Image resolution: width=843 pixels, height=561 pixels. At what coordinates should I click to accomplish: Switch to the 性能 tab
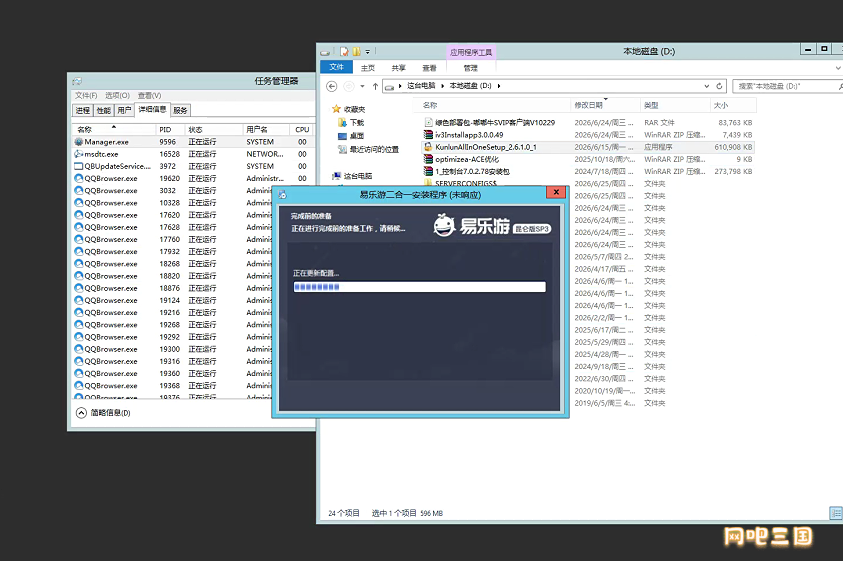pos(103,110)
